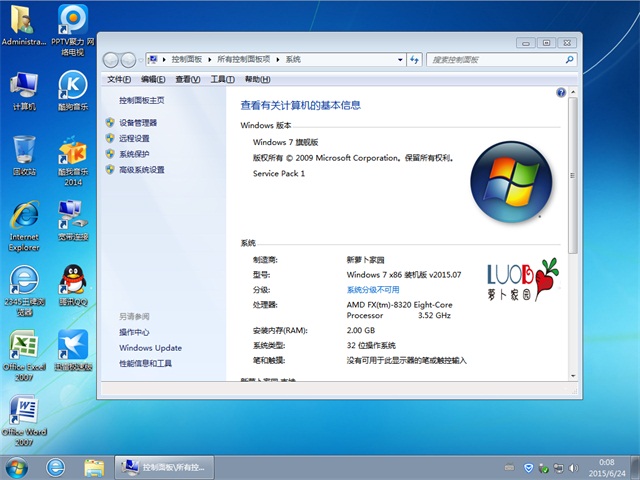
Task: Click the scrollbar up arrow
Action: click(573, 92)
